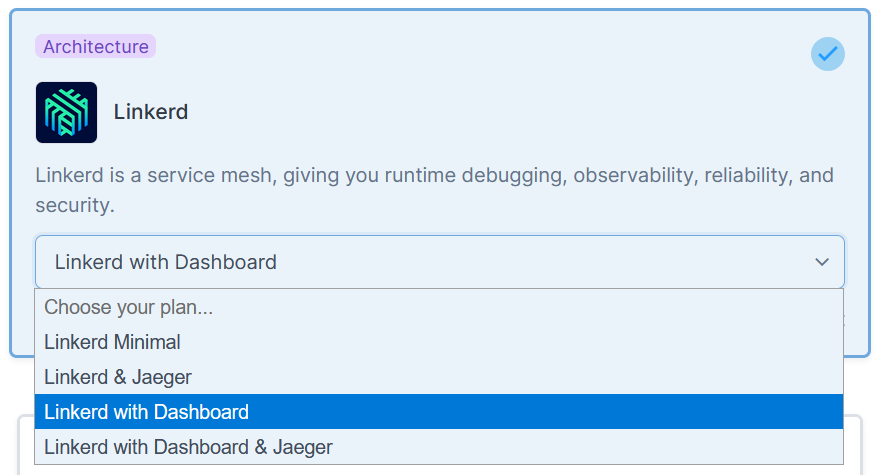Click the dropdown chevron arrow icon
Viewport: 877px width, 475px height.
pyautogui.click(x=822, y=262)
